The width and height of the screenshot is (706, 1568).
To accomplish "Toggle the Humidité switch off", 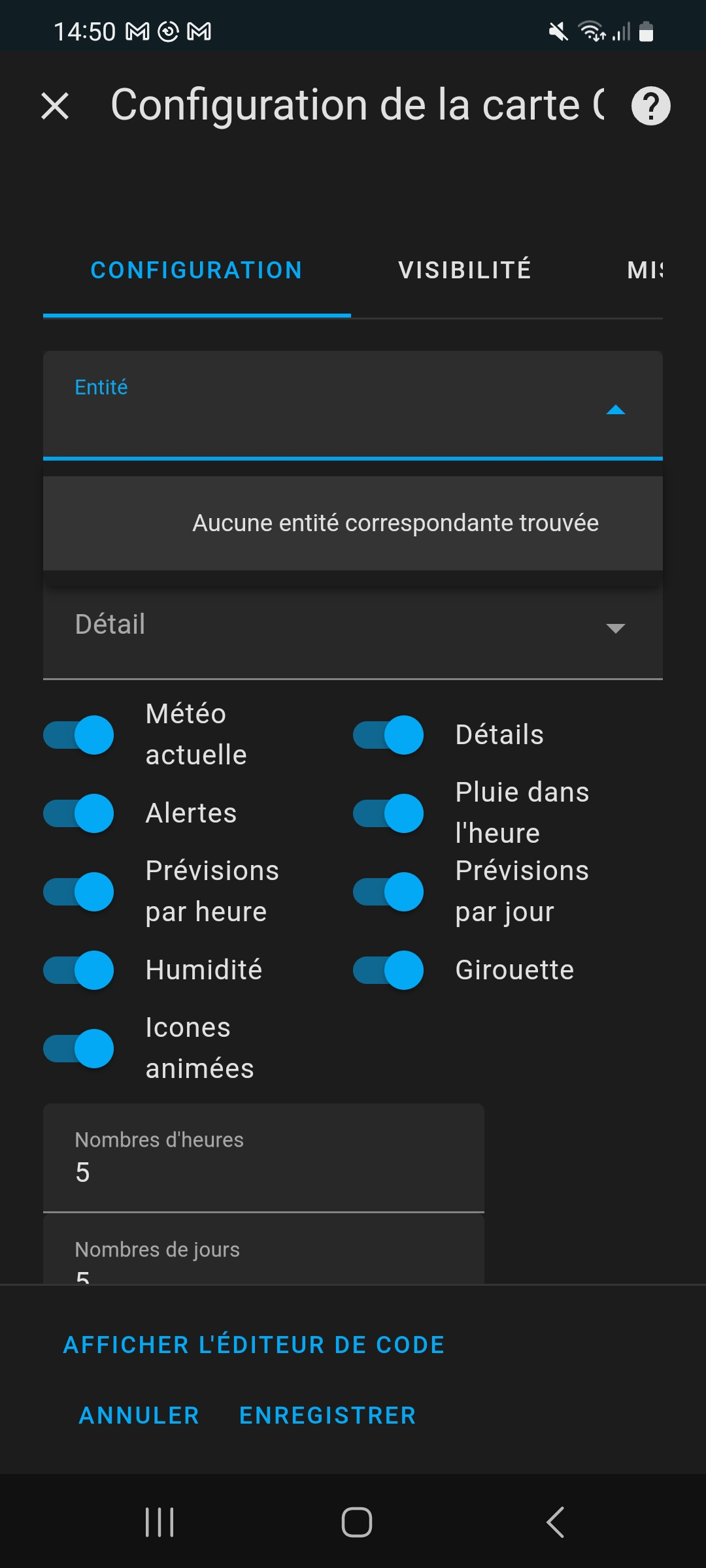I will (79, 970).
